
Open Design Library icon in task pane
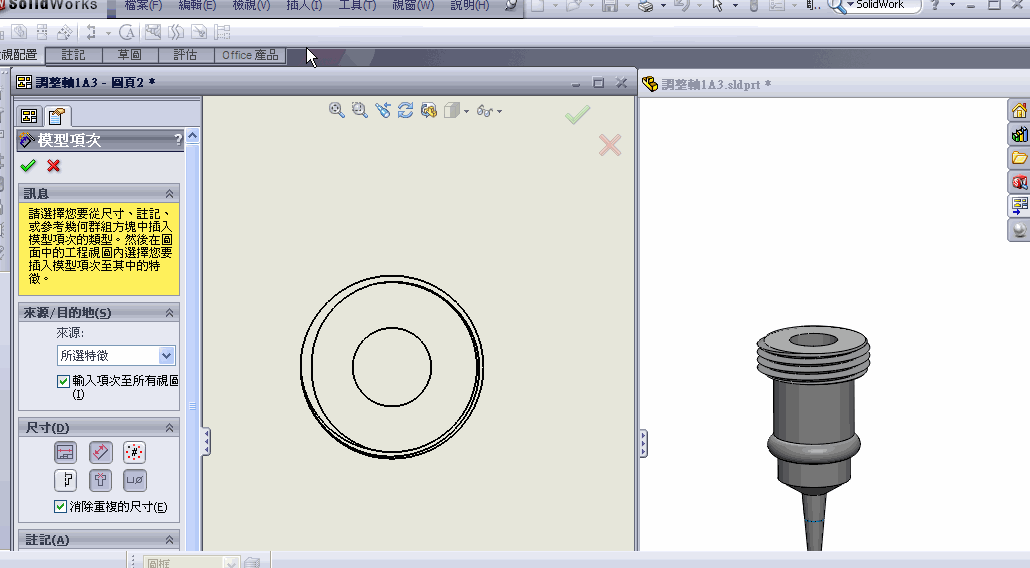pos(1019,135)
